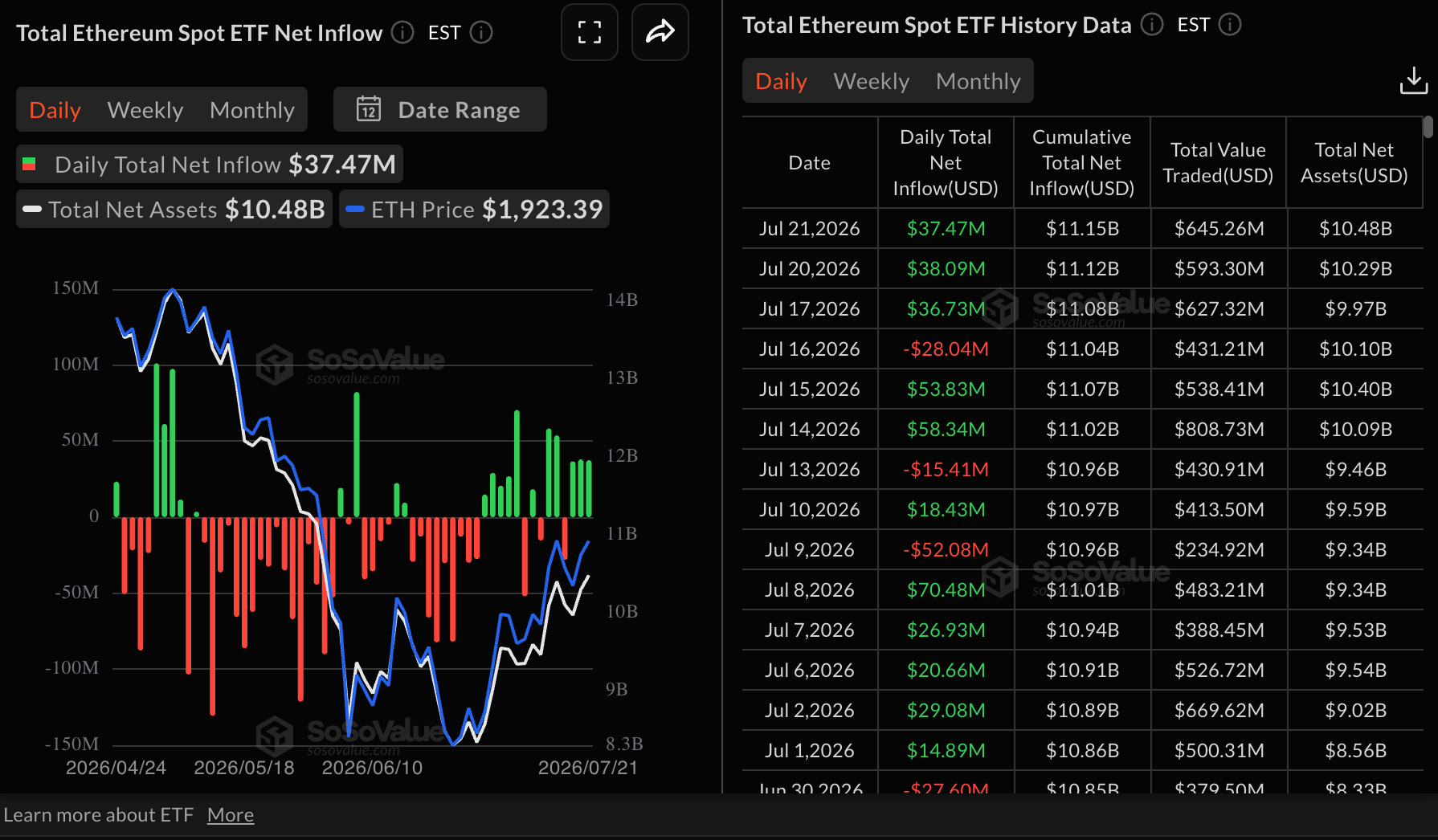Click the $10.40B net assets cell
This screenshot has height=840, width=1438.
point(1355,389)
